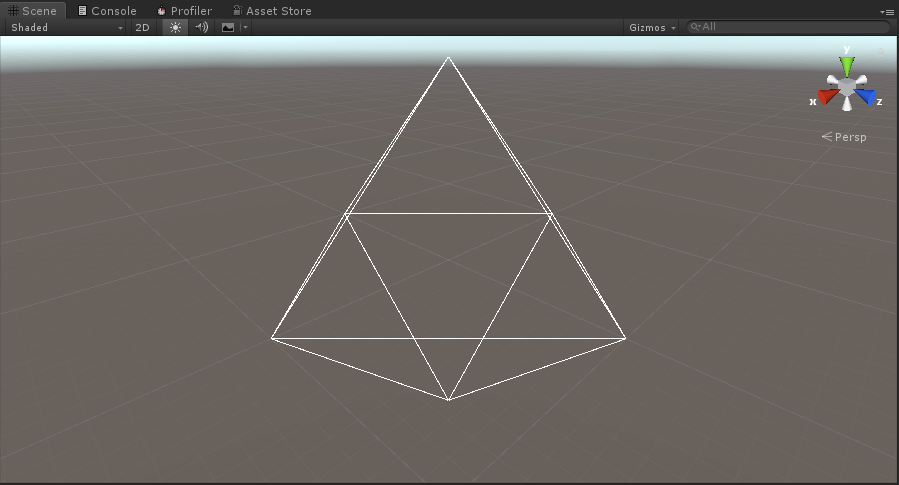Screen dimensions: 899x485
Task: Toggle the Persp projection label
Action: pyautogui.click(x=844, y=137)
